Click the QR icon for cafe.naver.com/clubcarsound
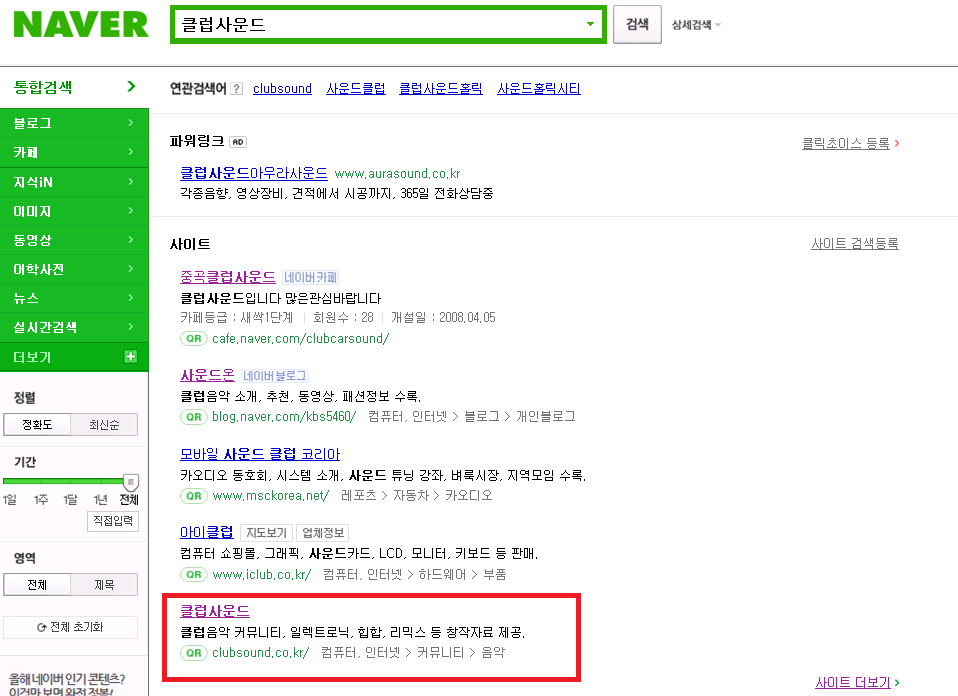The image size is (958, 696). click(x=194, y=338)
